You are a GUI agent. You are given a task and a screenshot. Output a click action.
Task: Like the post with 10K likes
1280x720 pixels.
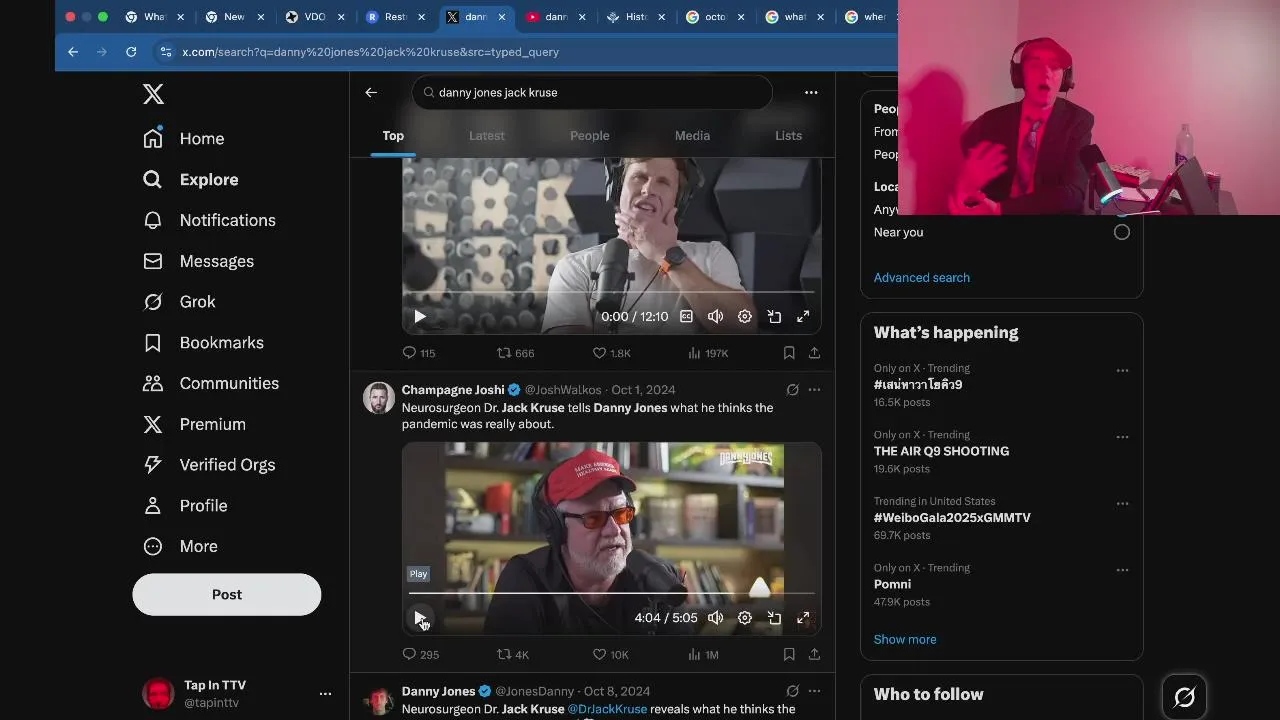610,655
